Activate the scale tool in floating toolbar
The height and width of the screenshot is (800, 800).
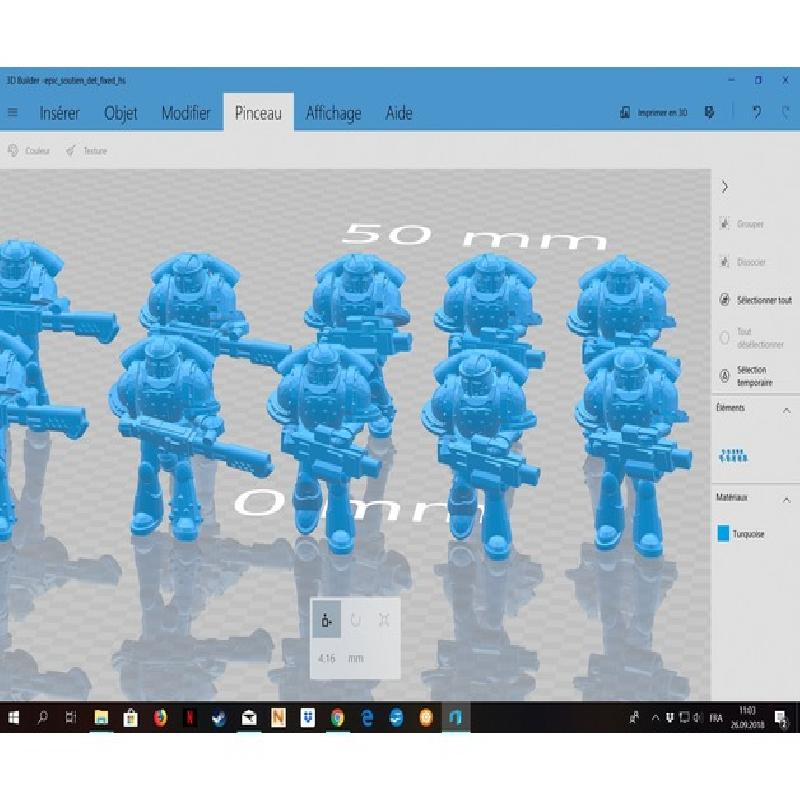pyautogui.click(x=384, y=621)
